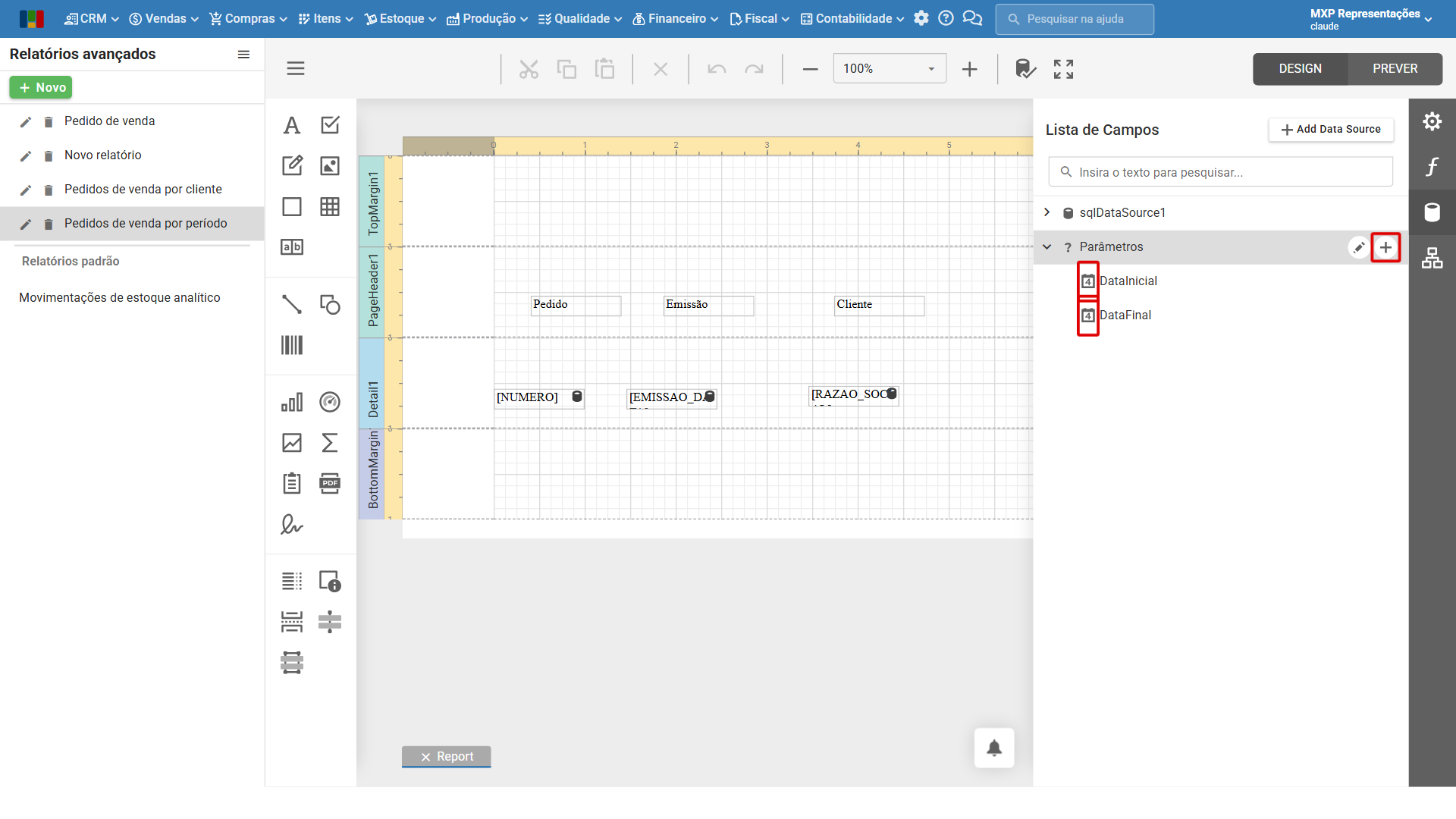Click the zoom in plus control
The height and width of the screenshot is (819, 1456).
click(969, 69)
